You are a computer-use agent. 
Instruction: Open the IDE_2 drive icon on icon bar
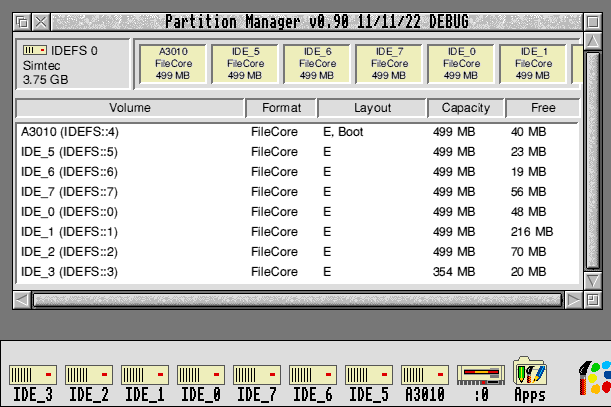click(89, 383)
